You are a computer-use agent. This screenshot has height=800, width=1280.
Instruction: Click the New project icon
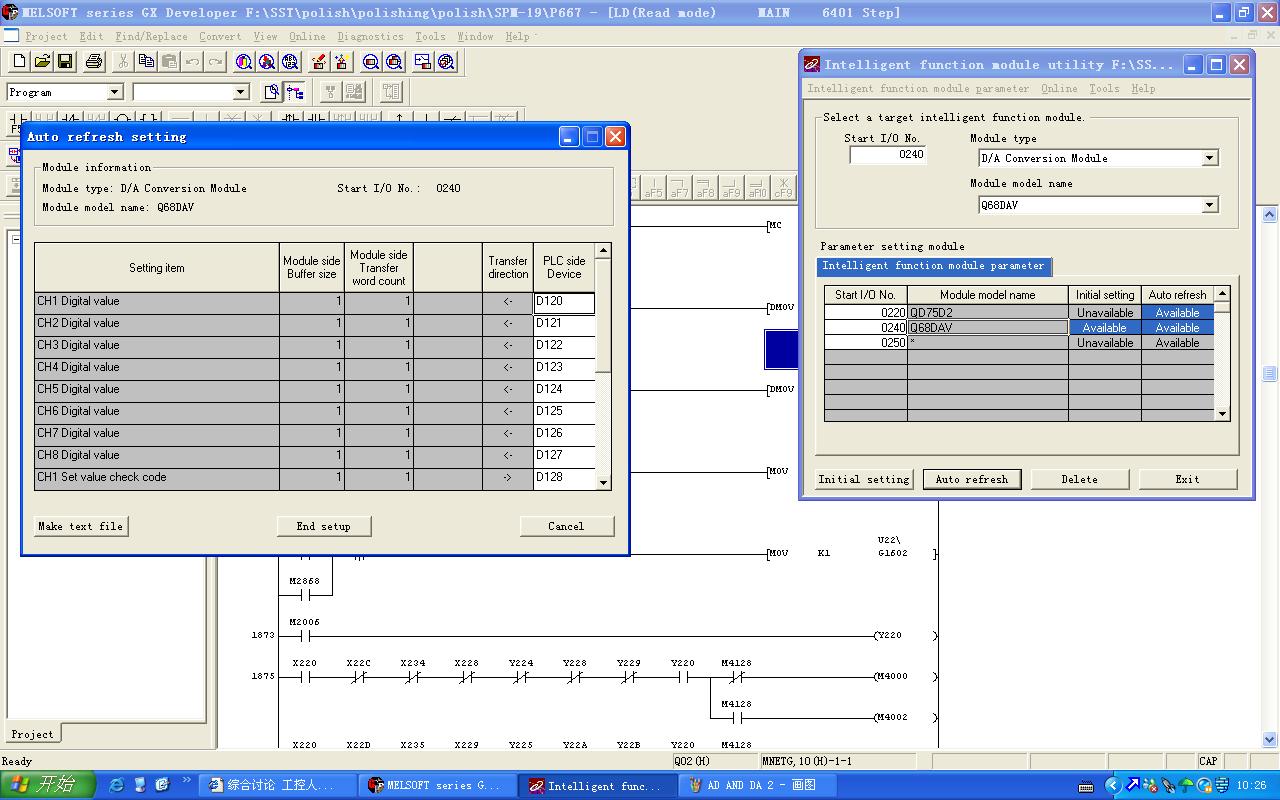point(19,62)
